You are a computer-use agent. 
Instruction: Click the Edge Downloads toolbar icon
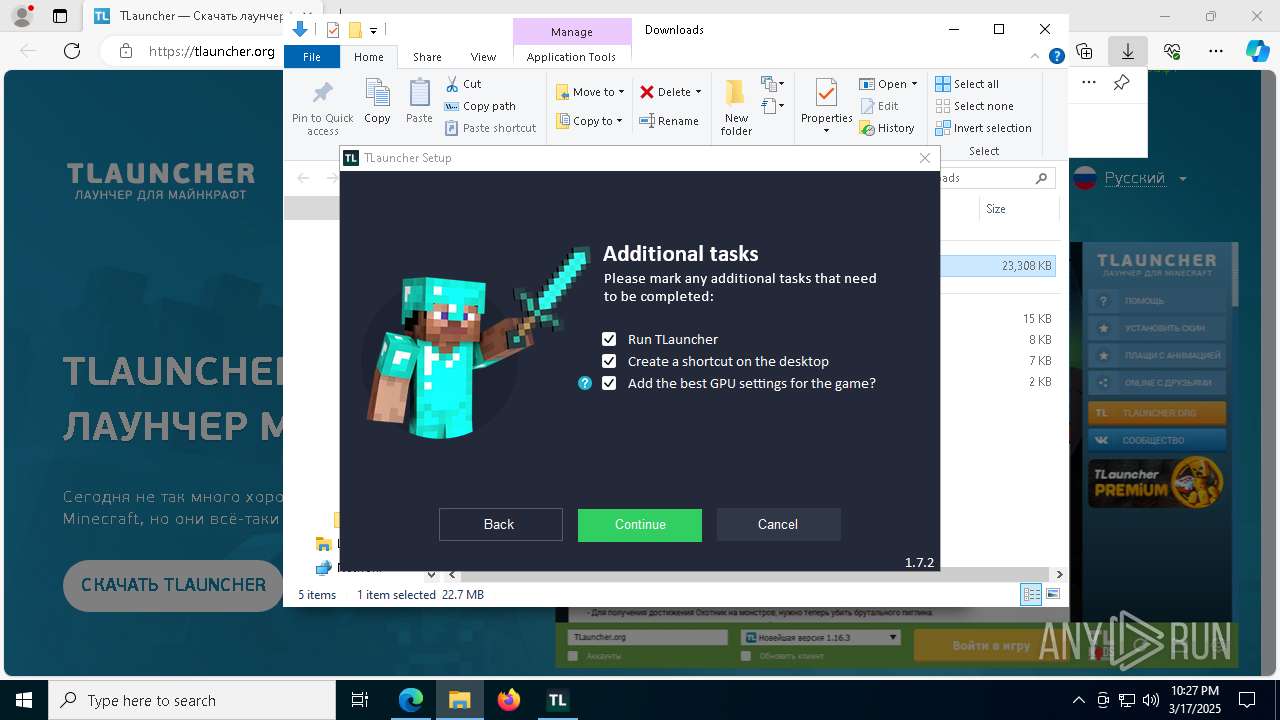tap(1127, 51)
